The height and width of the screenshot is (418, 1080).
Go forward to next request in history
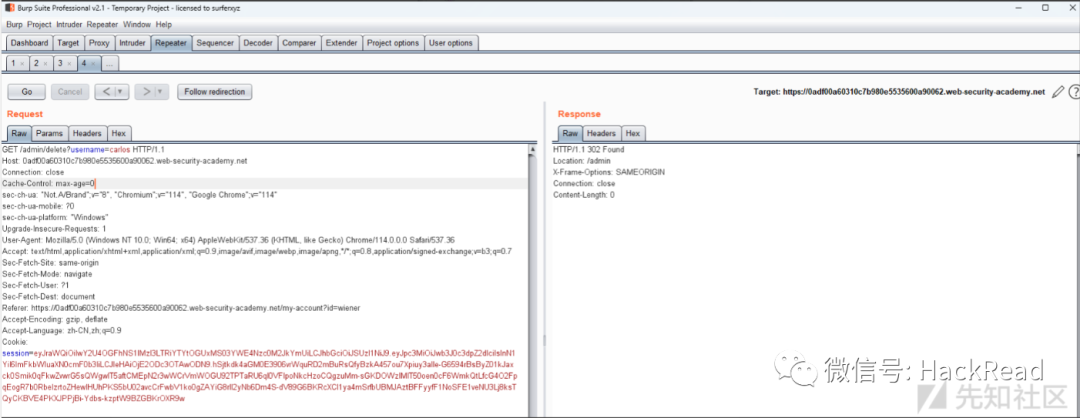(x=147, y=92)
